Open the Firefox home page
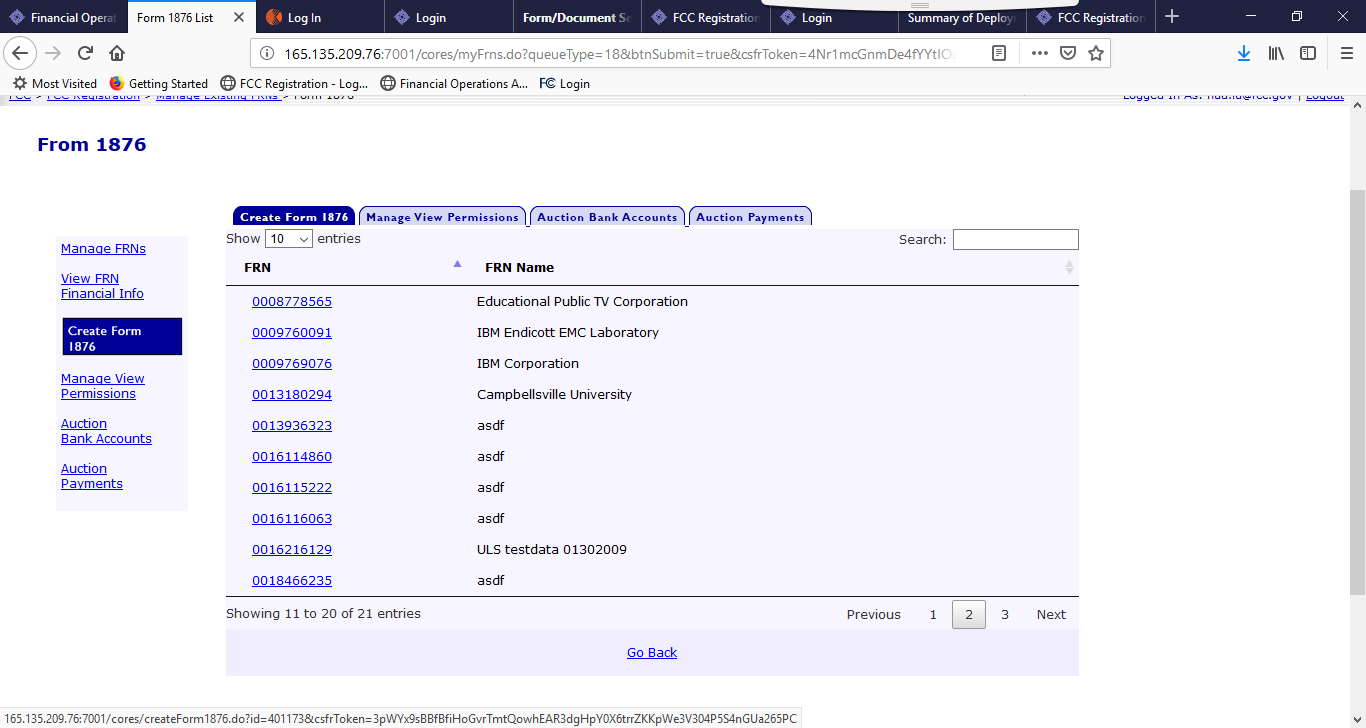 [x=117, y=53]
